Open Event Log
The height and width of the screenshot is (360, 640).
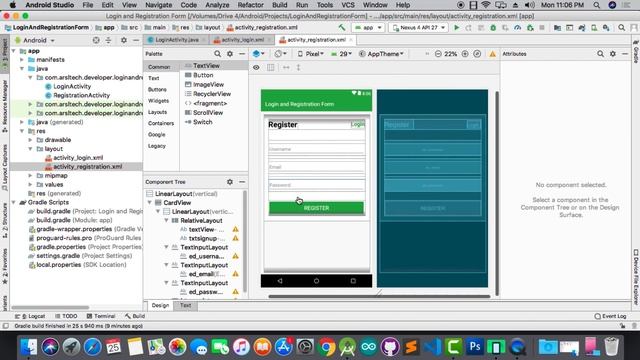(x=610, y=316)
